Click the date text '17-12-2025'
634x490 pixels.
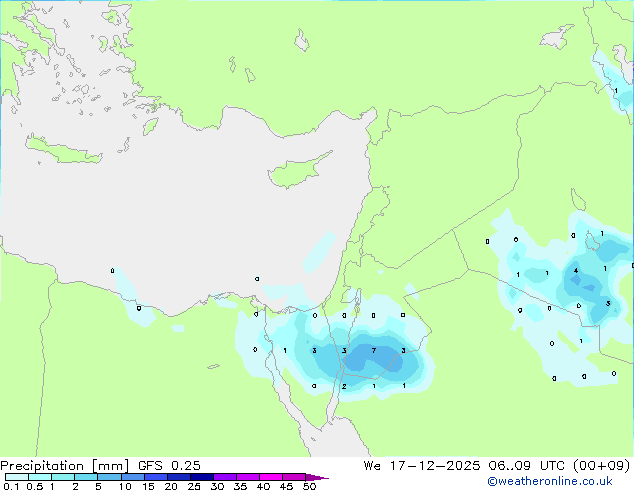click(x=435, y=466)
